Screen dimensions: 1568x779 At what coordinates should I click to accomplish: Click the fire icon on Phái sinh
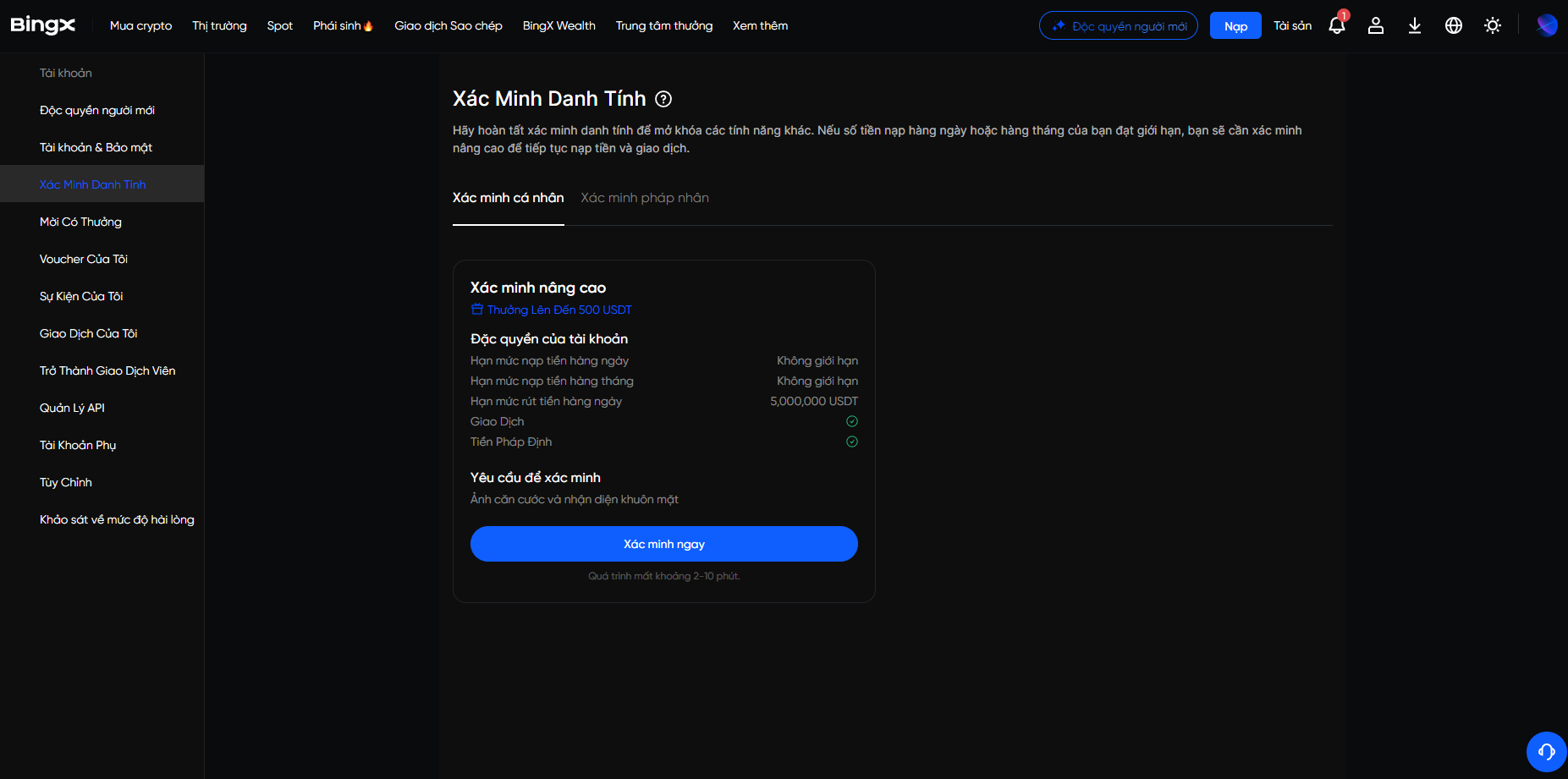(x=368, y=25)
